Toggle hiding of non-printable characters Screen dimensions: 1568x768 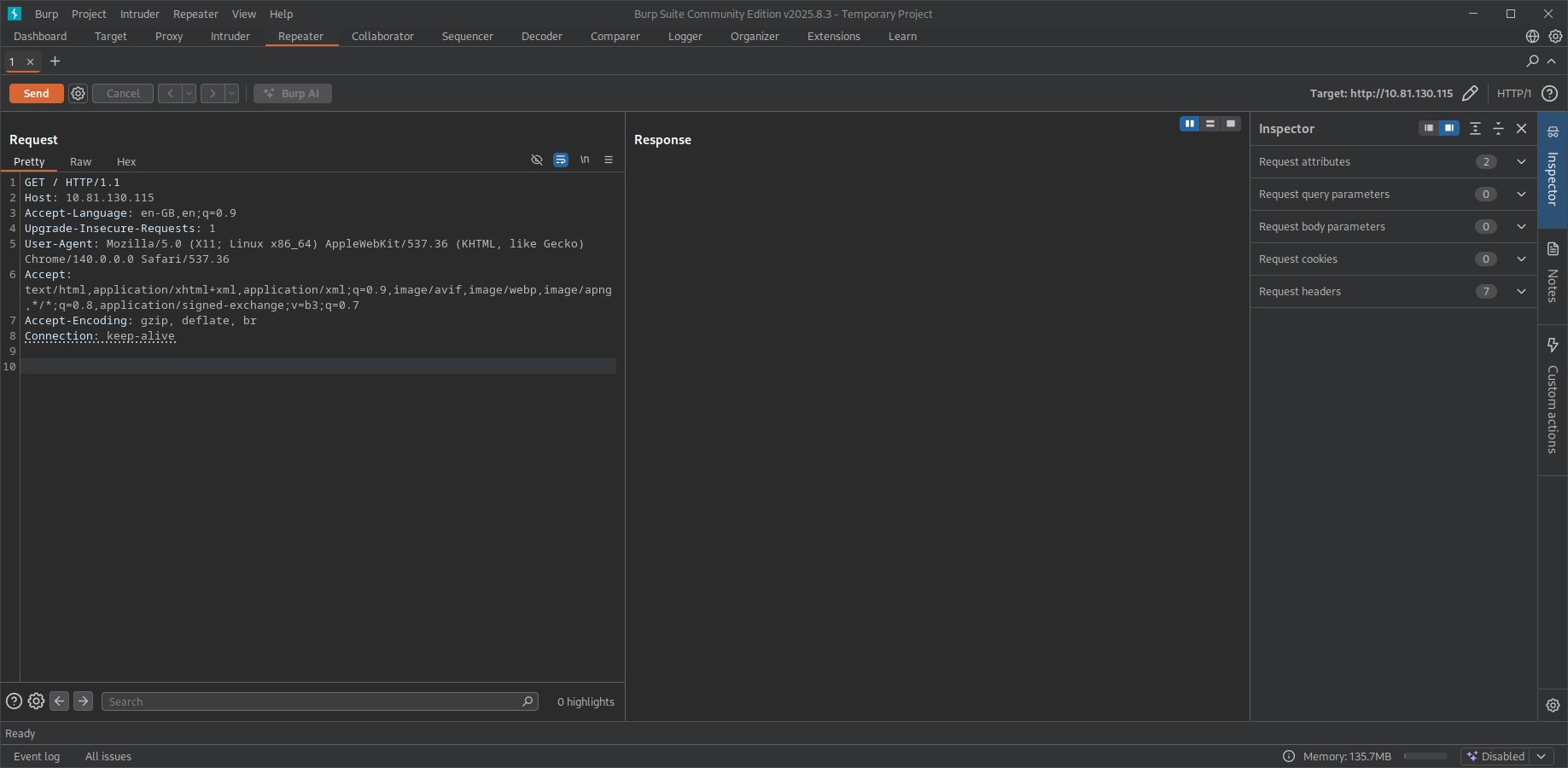[536, 160]
